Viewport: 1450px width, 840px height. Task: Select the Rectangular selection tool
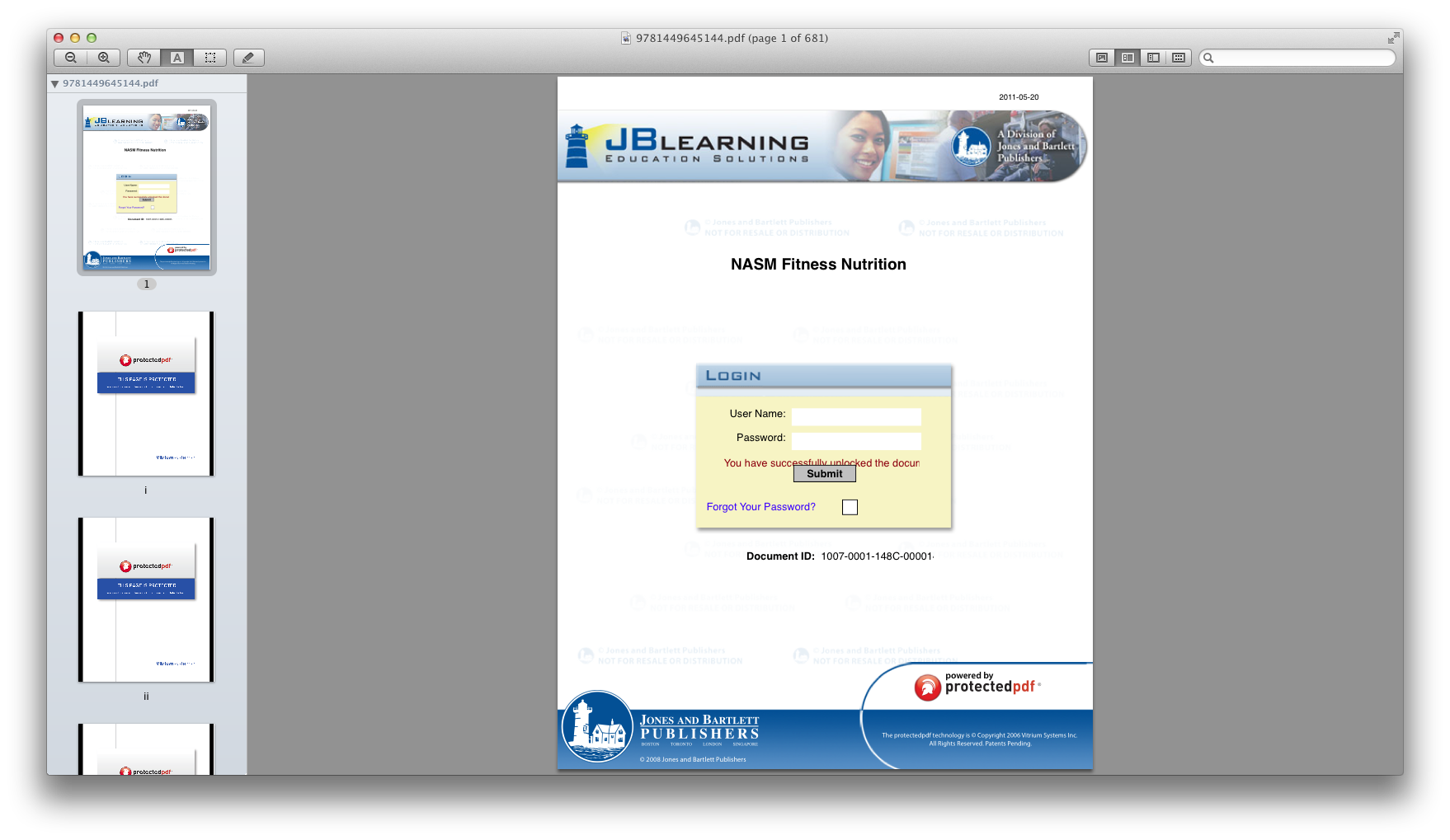click(210, 58)
